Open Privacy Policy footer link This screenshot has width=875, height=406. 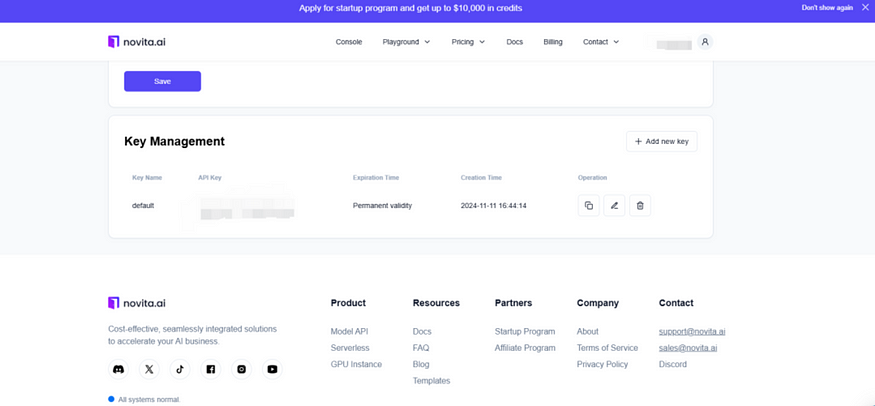click(602, 364)
